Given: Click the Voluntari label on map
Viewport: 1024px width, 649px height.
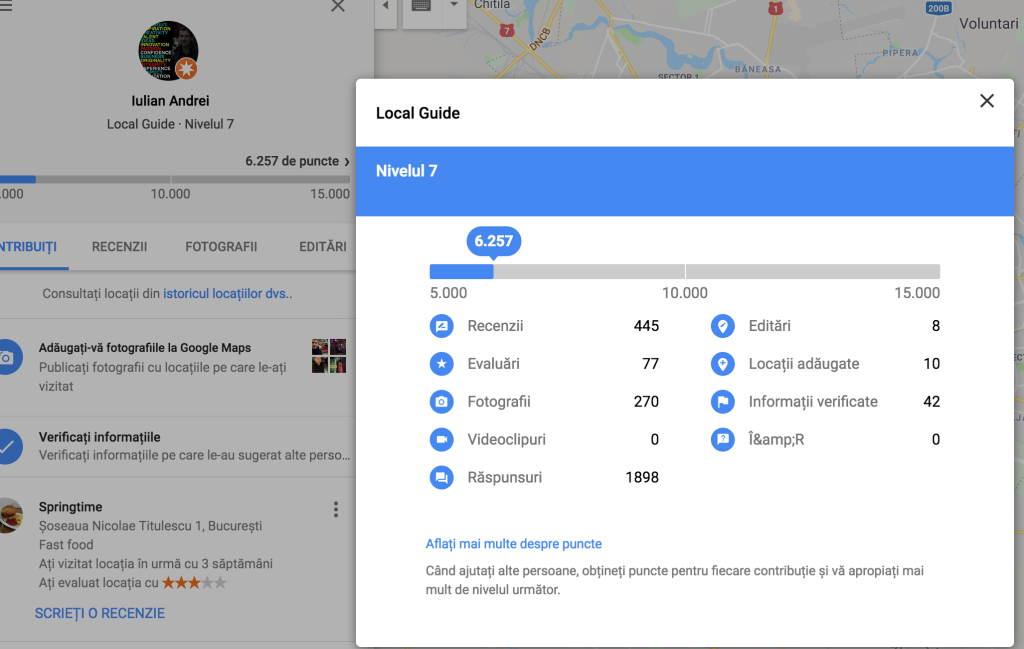Looking at the screenshot, I should coord(988,24).
